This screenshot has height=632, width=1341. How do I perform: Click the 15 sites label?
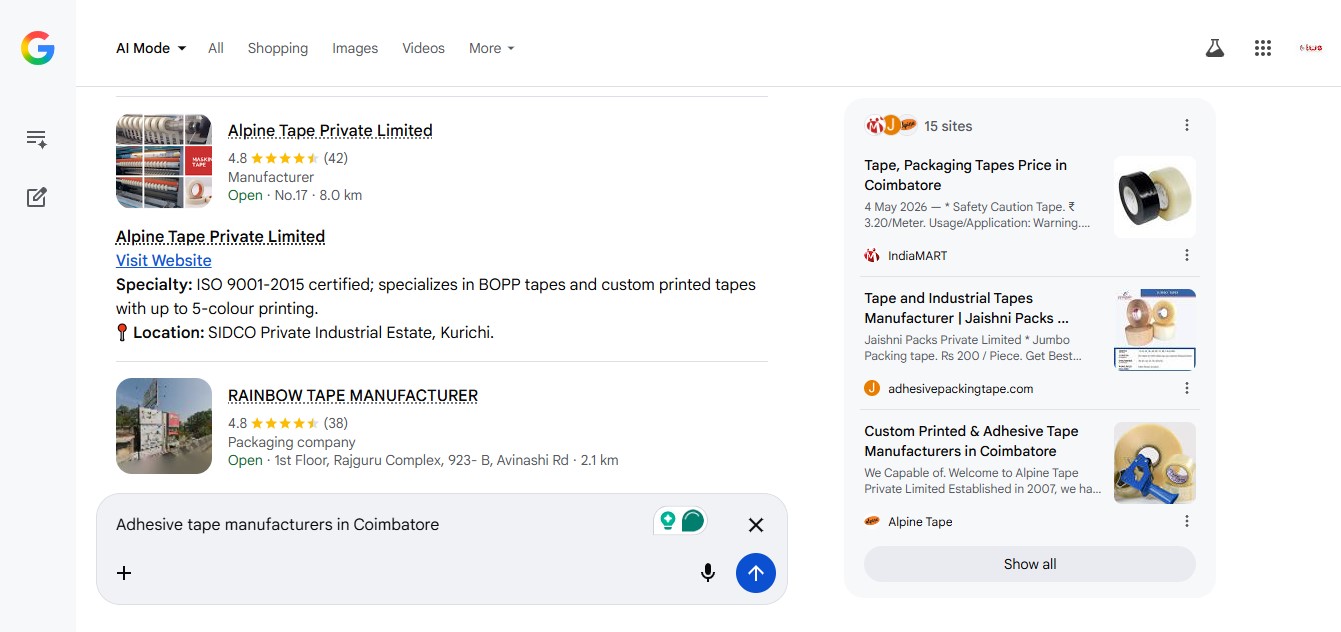(948, 126)
